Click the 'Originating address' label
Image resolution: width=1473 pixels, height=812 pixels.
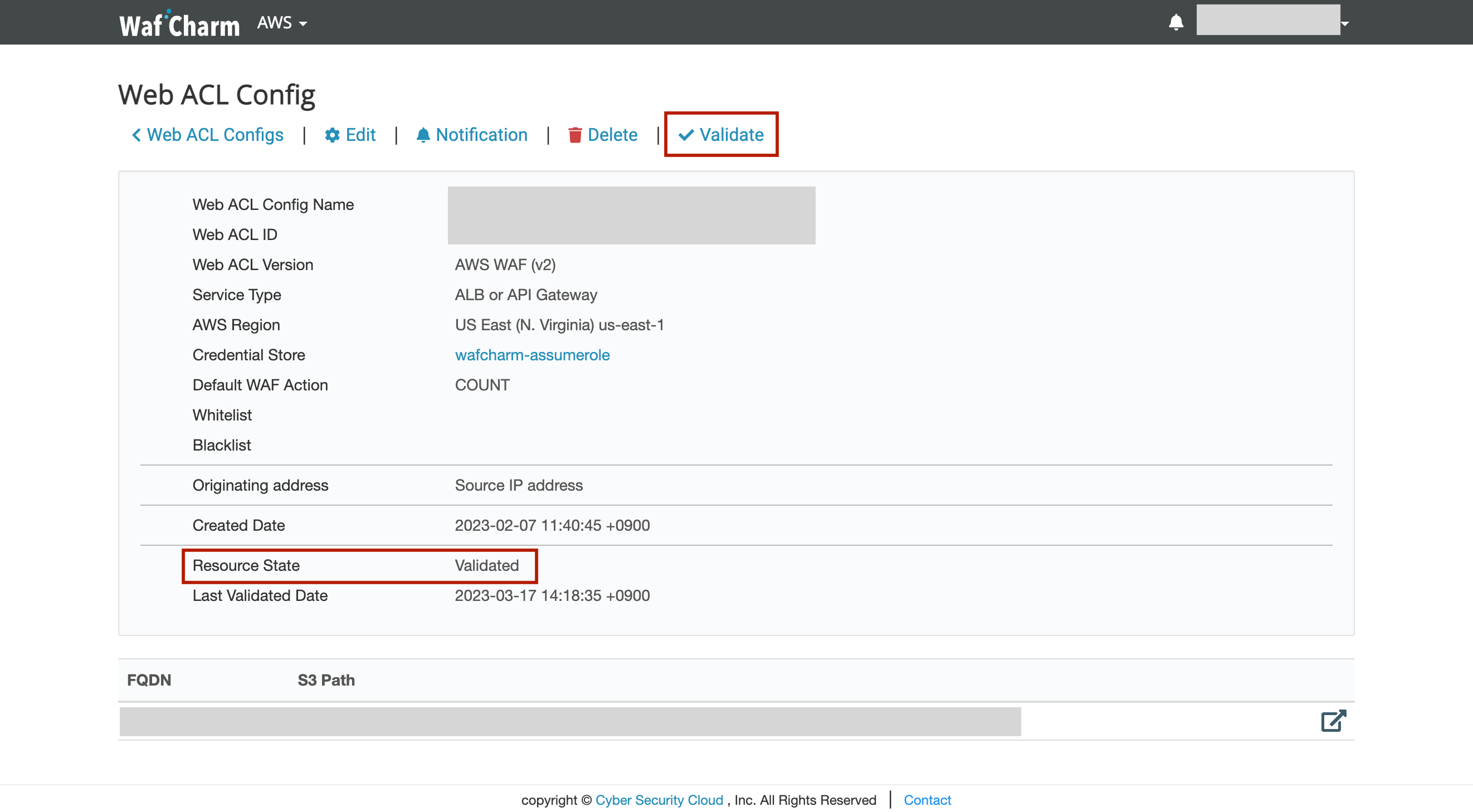point(260,485)
